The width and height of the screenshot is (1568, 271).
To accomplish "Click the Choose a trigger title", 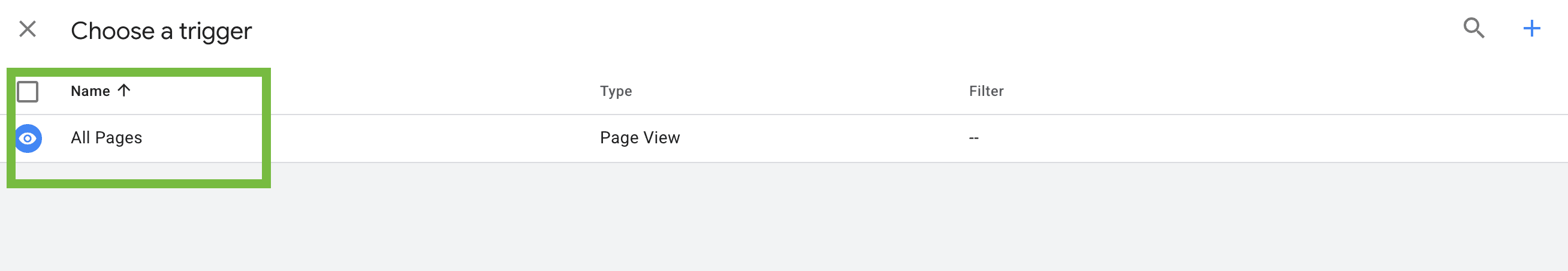I will click(161, 31).
